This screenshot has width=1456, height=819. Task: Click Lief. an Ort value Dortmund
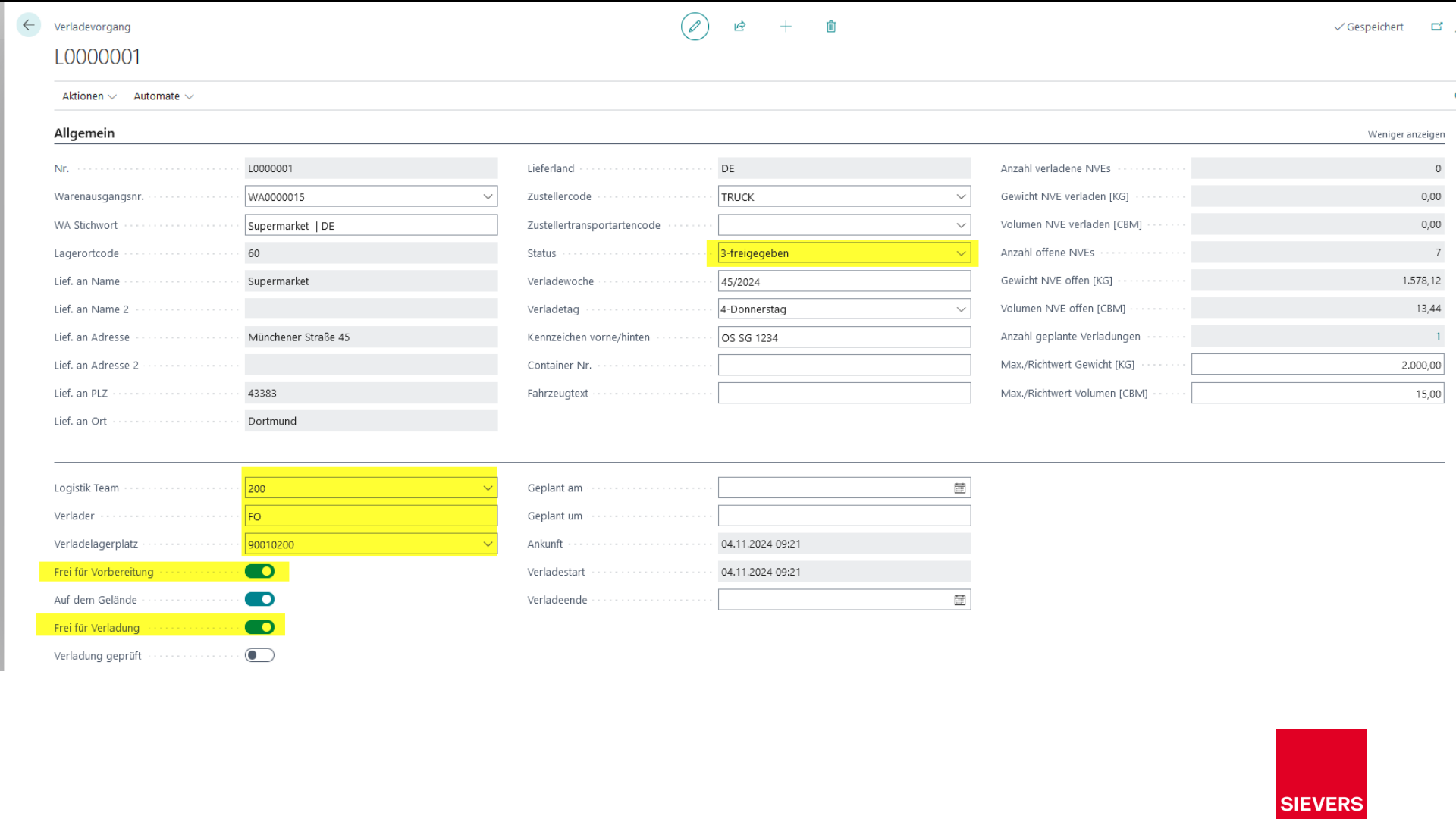[x=371, y=422]
